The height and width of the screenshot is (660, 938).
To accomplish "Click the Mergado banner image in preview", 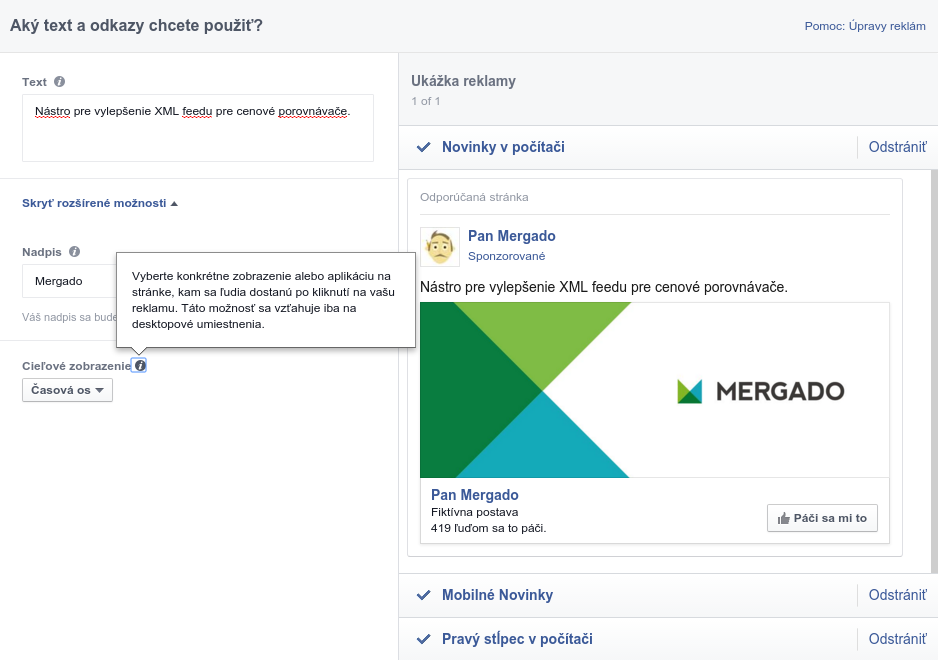I will (654, 390).
